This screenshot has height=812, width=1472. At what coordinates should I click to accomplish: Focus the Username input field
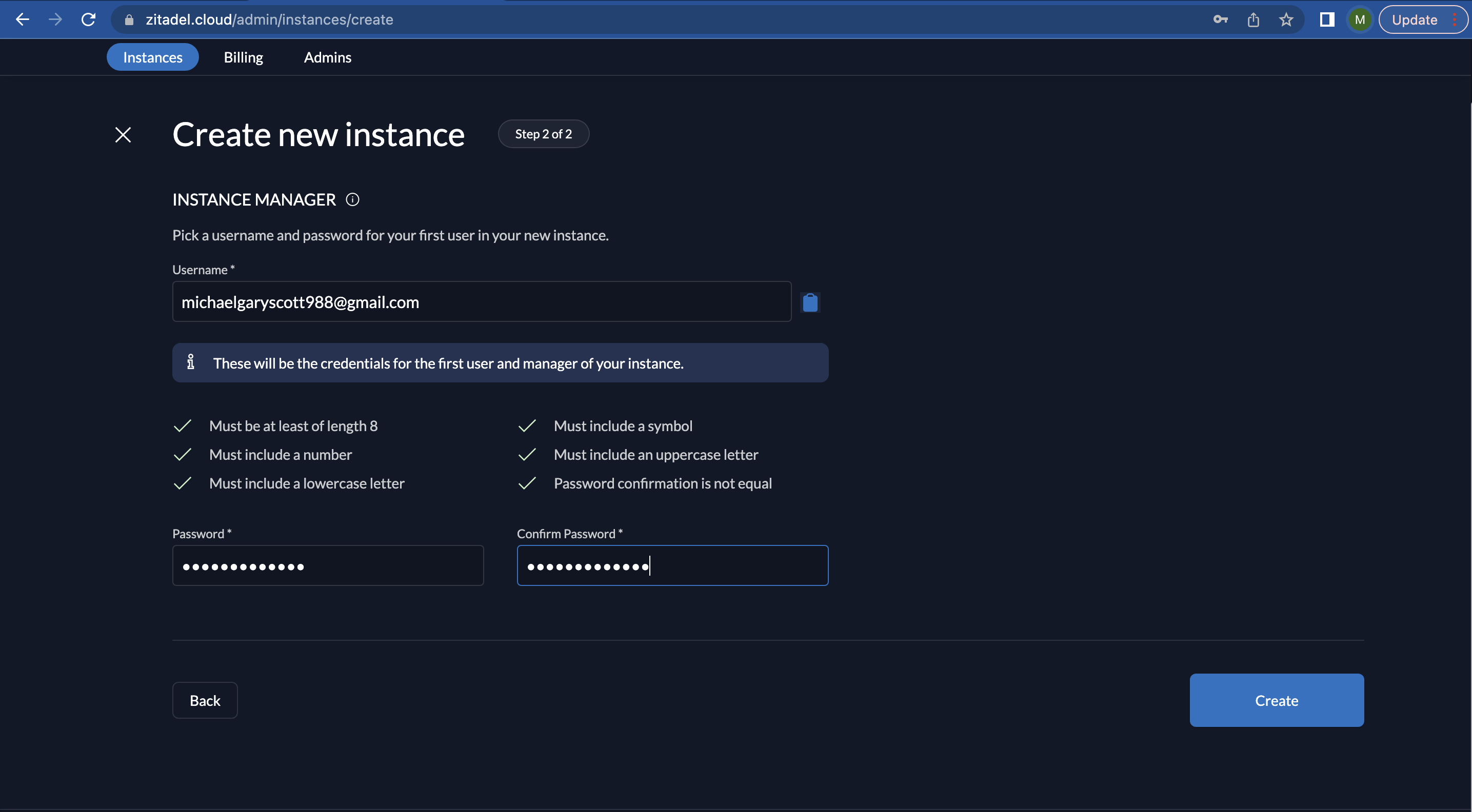(x=481, y=301)
